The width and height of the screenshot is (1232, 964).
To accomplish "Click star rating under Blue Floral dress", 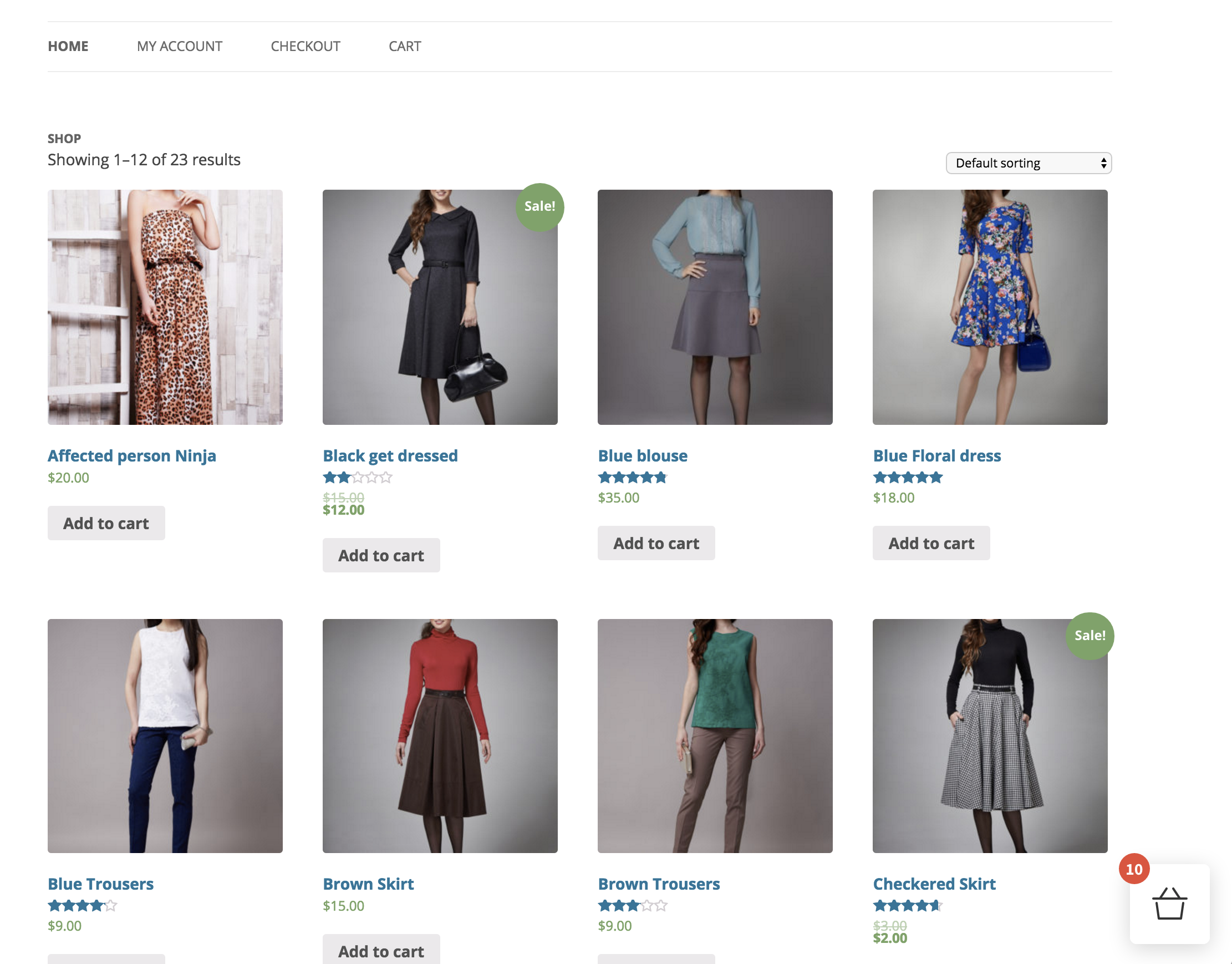I will click(x=908, y=478).
